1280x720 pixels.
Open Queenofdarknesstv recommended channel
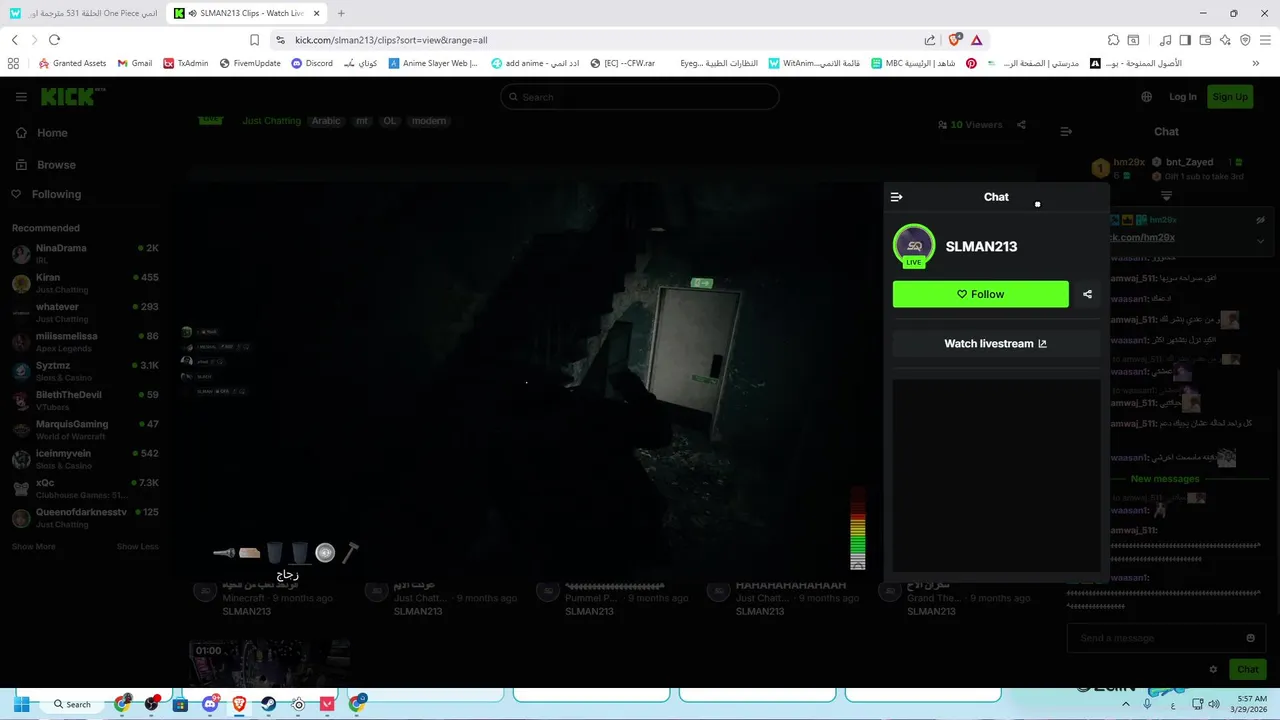pos(85,517)
